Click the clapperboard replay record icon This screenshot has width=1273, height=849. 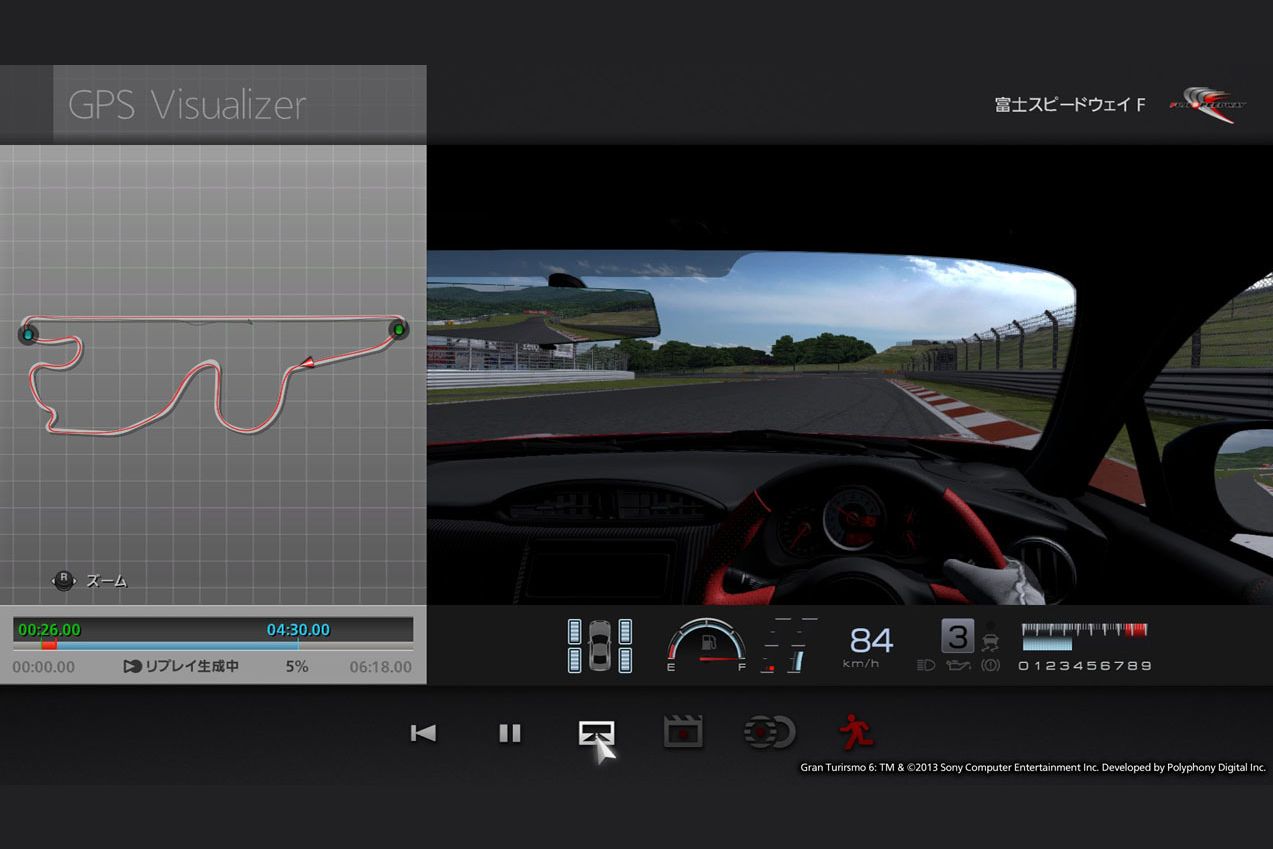coord(683,732)
